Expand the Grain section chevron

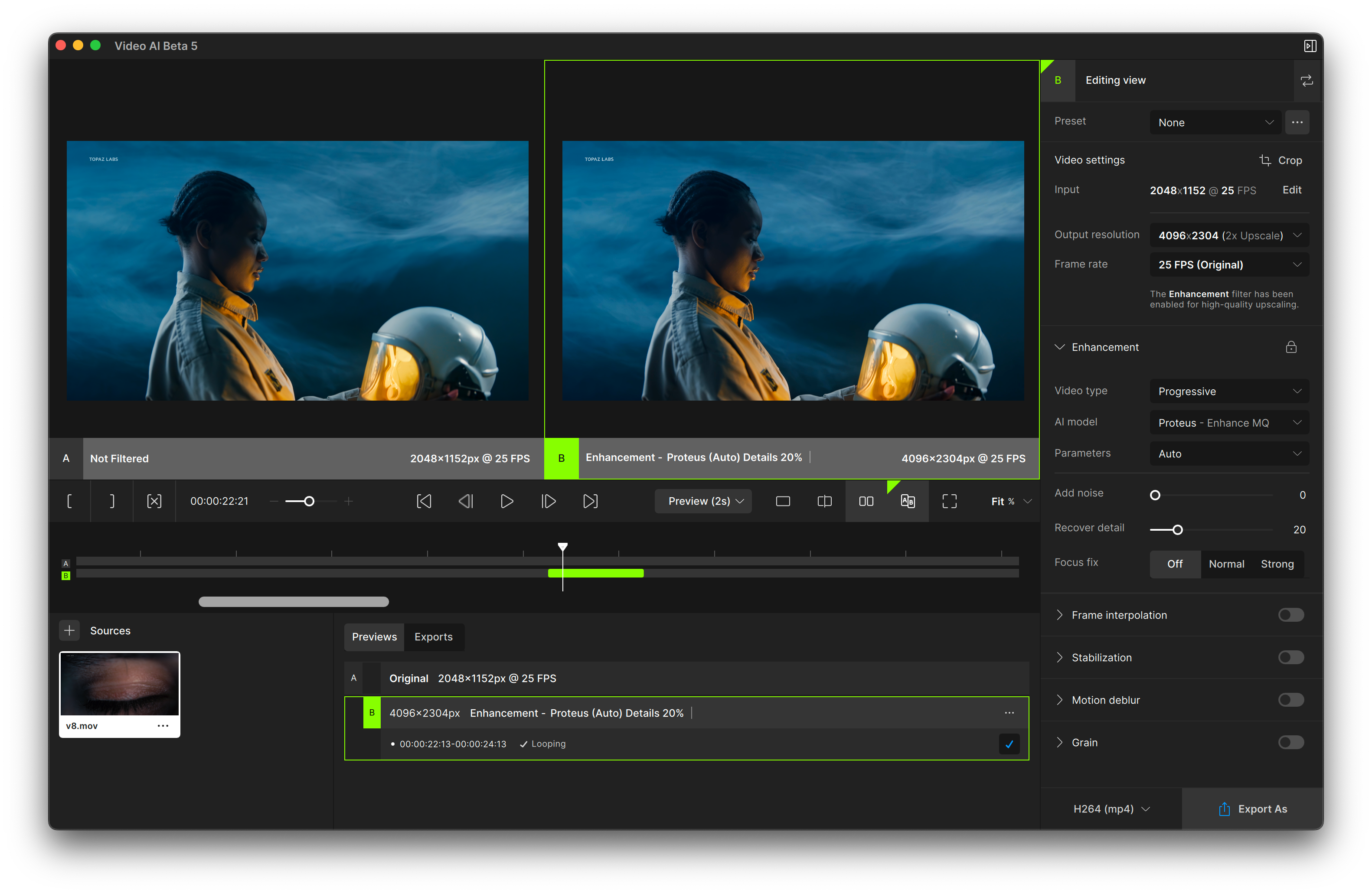tap(1059, 742)
